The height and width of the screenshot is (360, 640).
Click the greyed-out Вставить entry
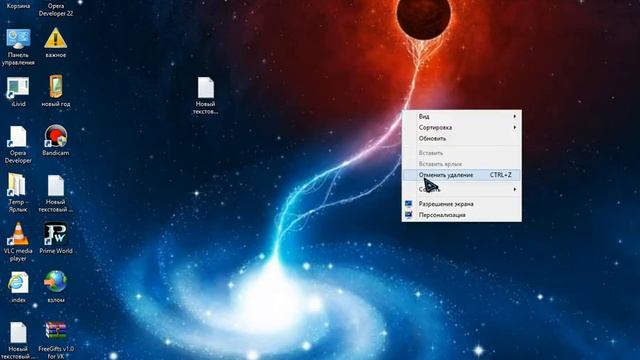462,153
